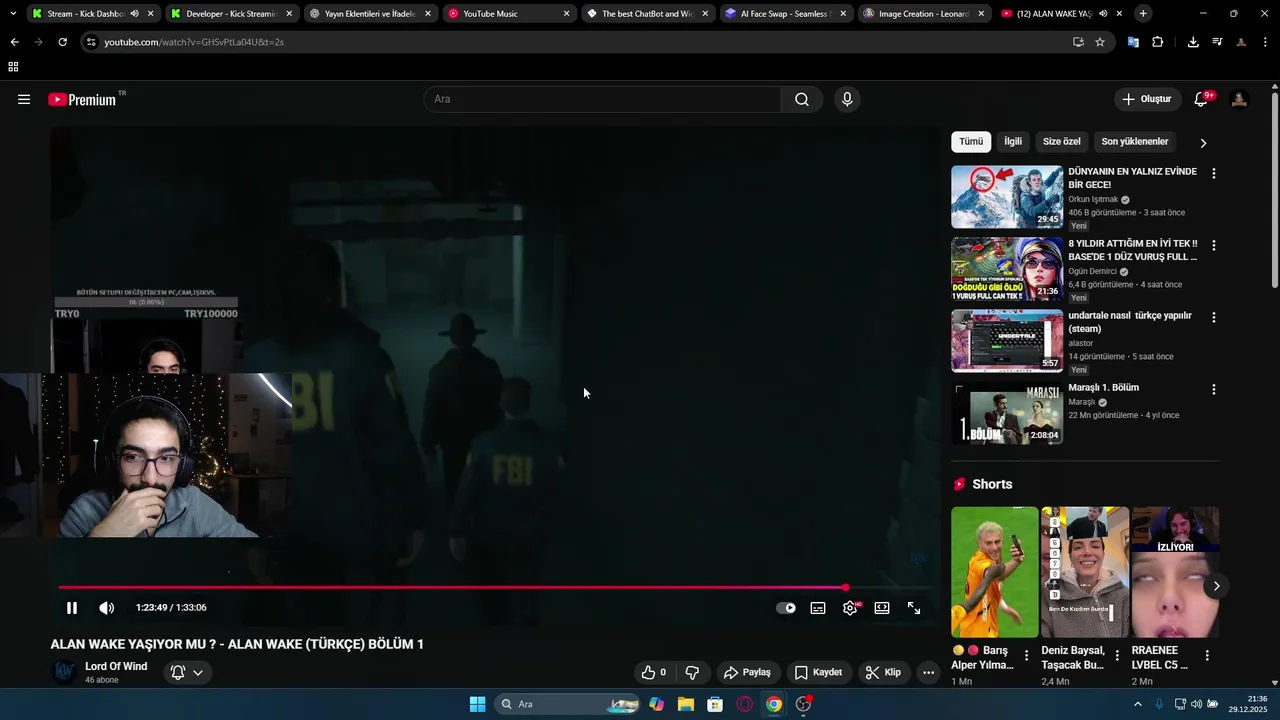Toggle subtitles in the video player
The image size is (1280, 720).
point(818,608)
